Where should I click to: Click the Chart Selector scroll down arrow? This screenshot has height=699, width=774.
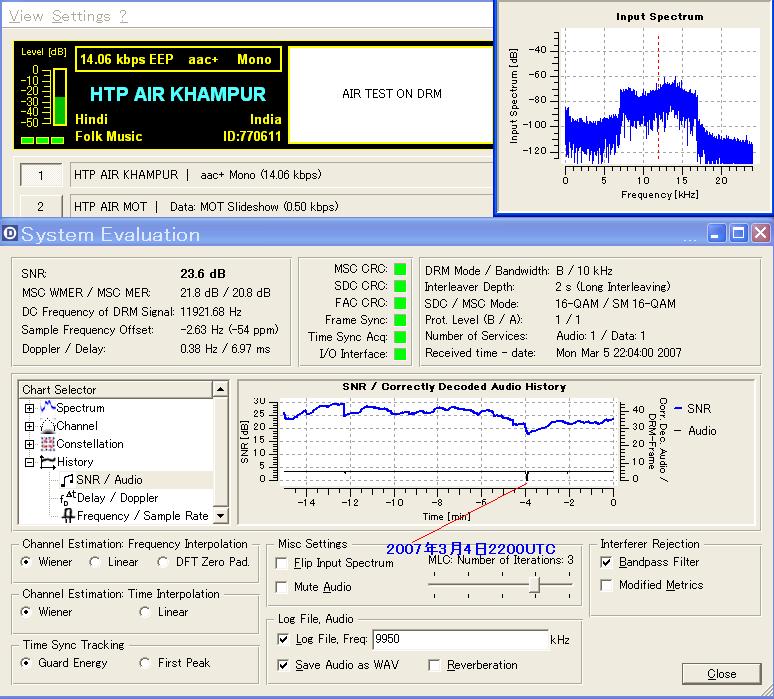(x=221, y=516)
